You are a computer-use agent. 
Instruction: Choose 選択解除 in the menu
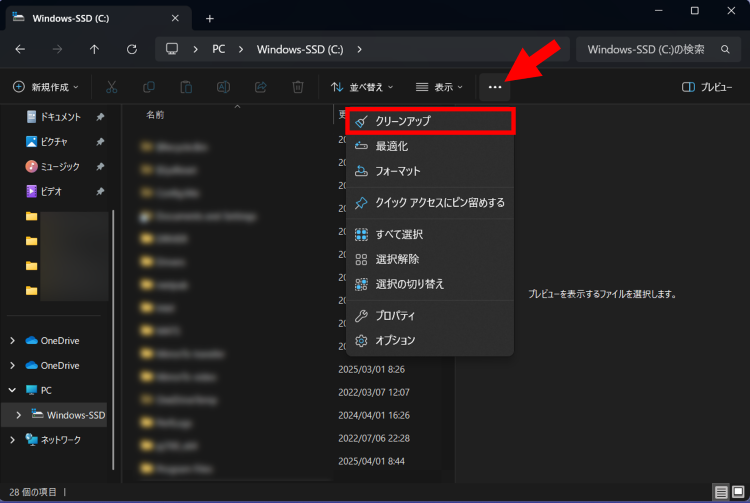(x=430, y=259)
